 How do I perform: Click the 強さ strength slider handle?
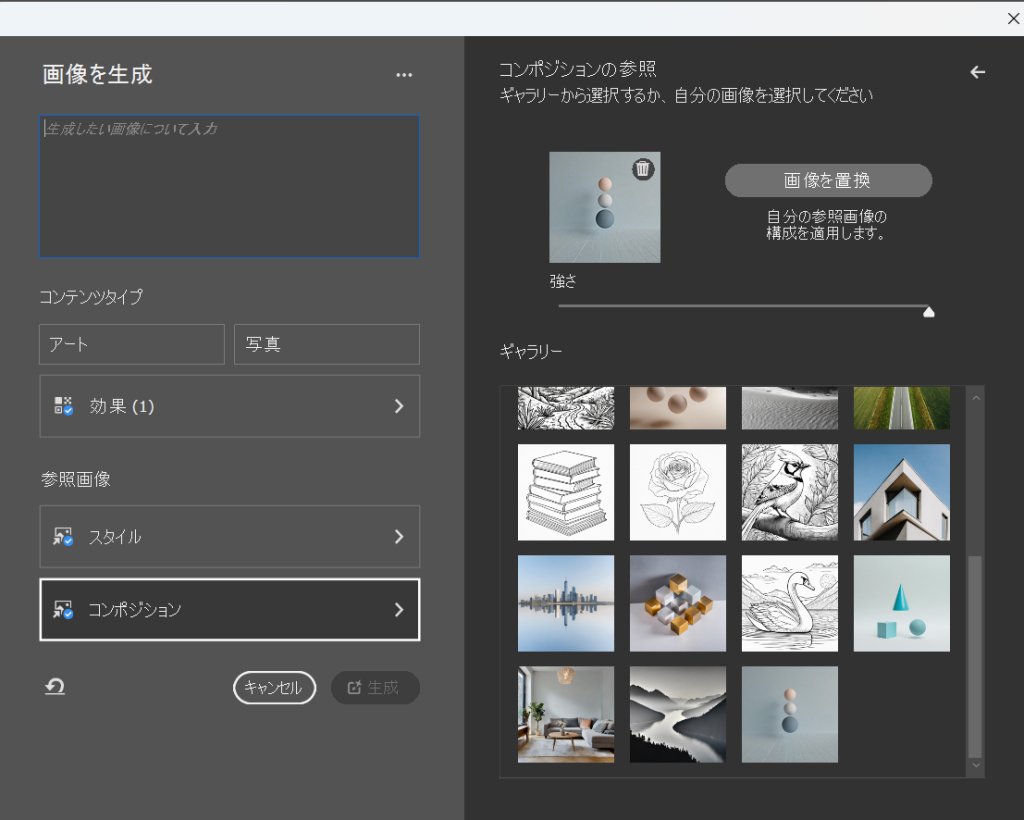[928, 311]
